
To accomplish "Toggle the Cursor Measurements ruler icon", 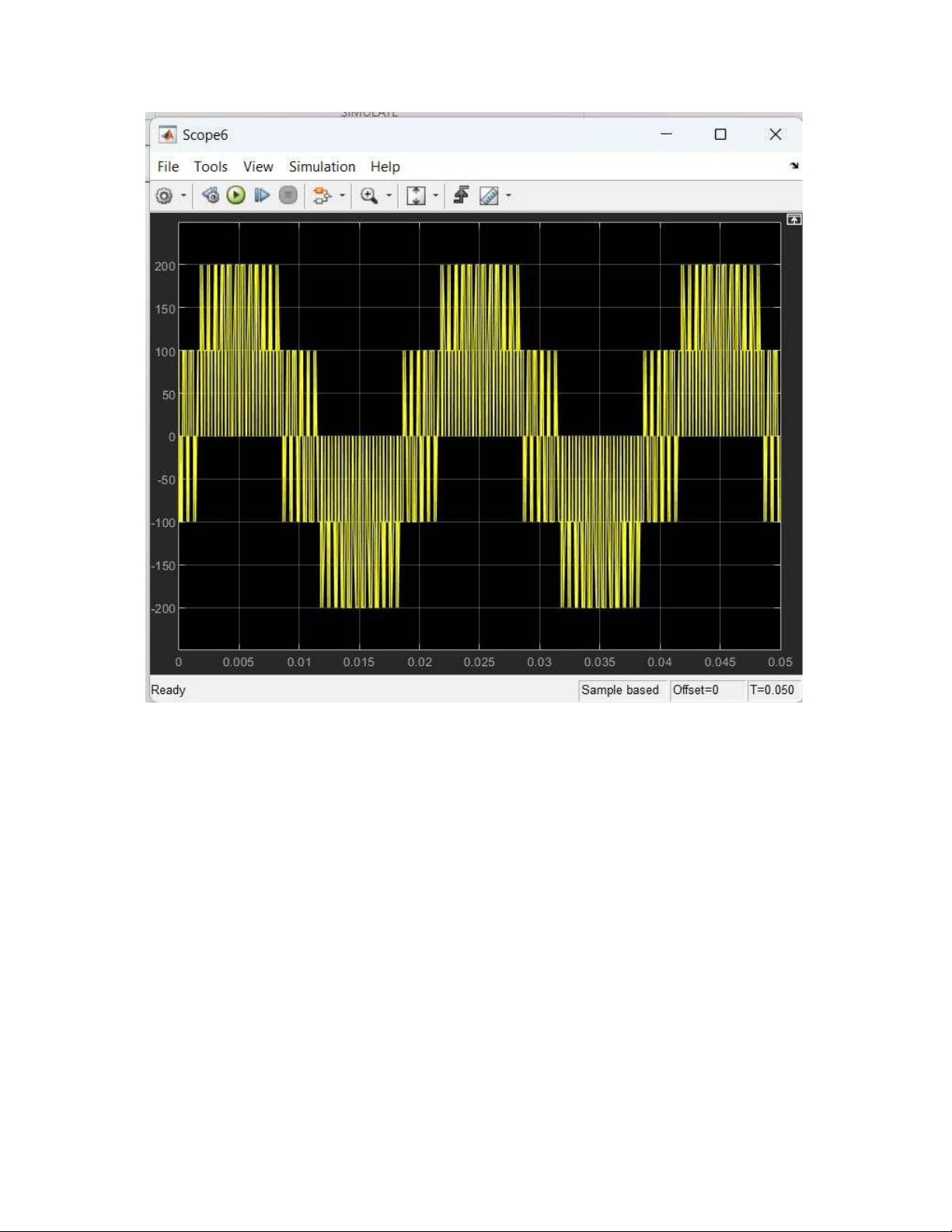I will click(x=489, y=196).
